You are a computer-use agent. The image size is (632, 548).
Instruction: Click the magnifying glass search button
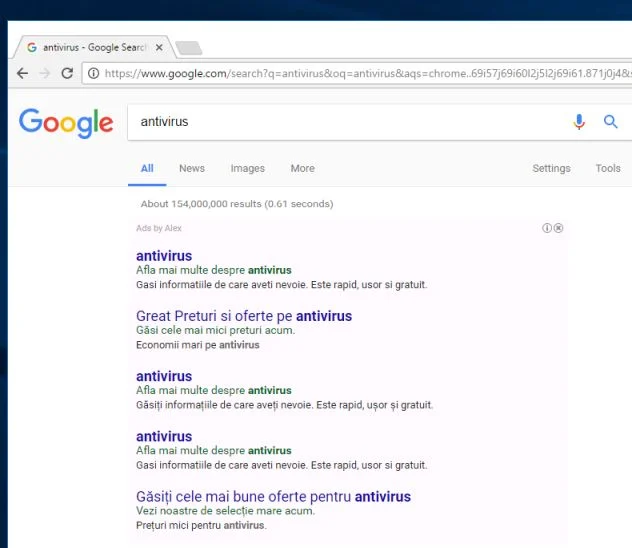click(610, 121)
